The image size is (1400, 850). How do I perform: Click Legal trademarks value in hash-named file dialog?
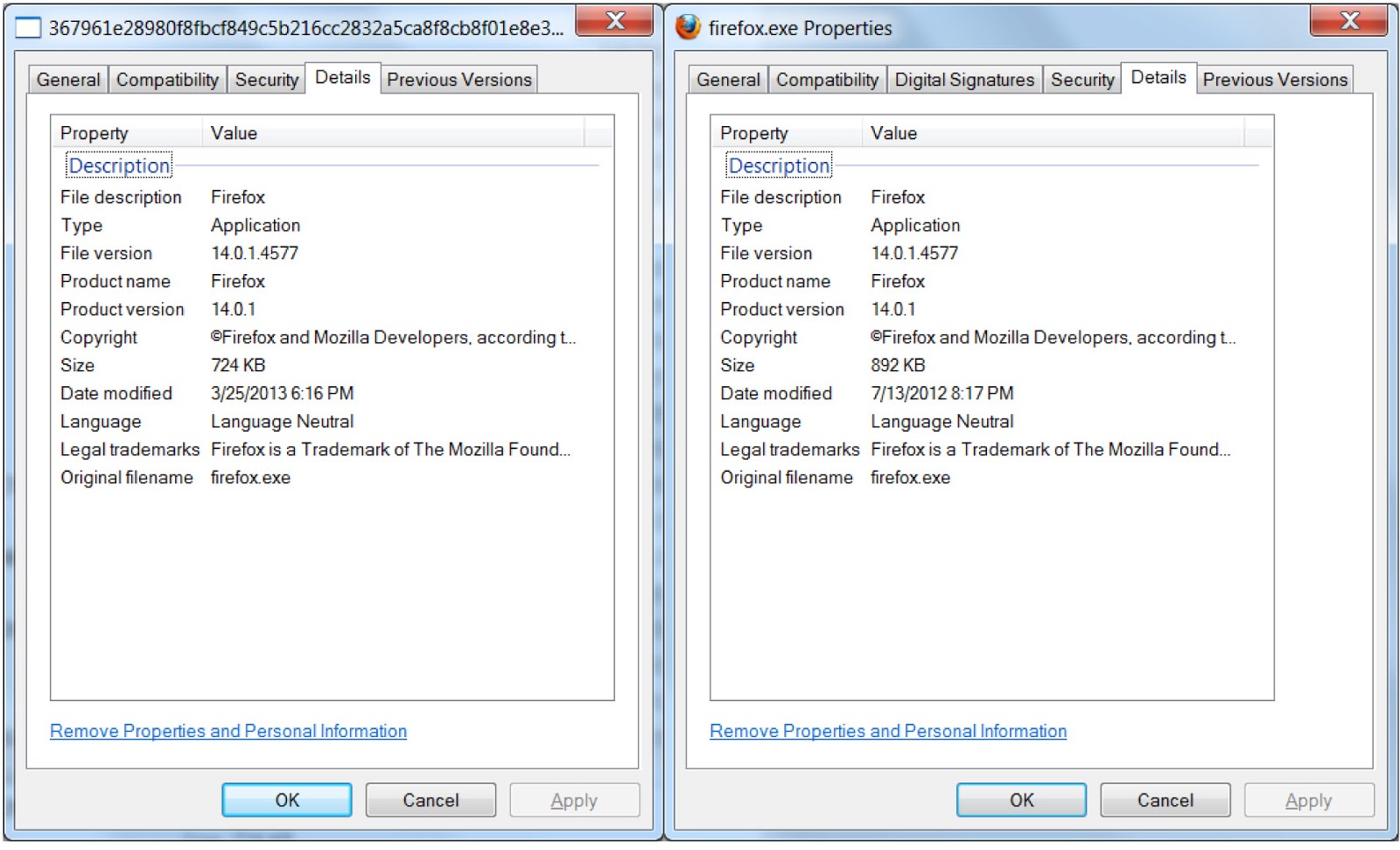click(x=391, y=449)
